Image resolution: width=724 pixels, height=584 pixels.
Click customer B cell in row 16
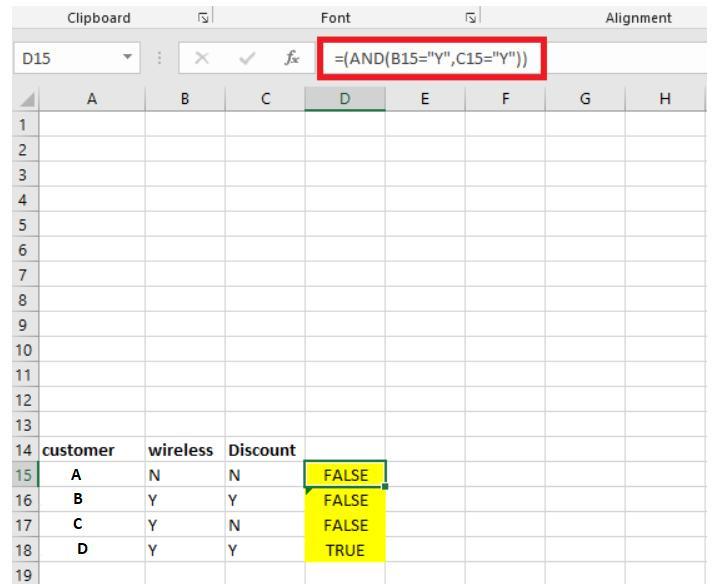(92, 499)
